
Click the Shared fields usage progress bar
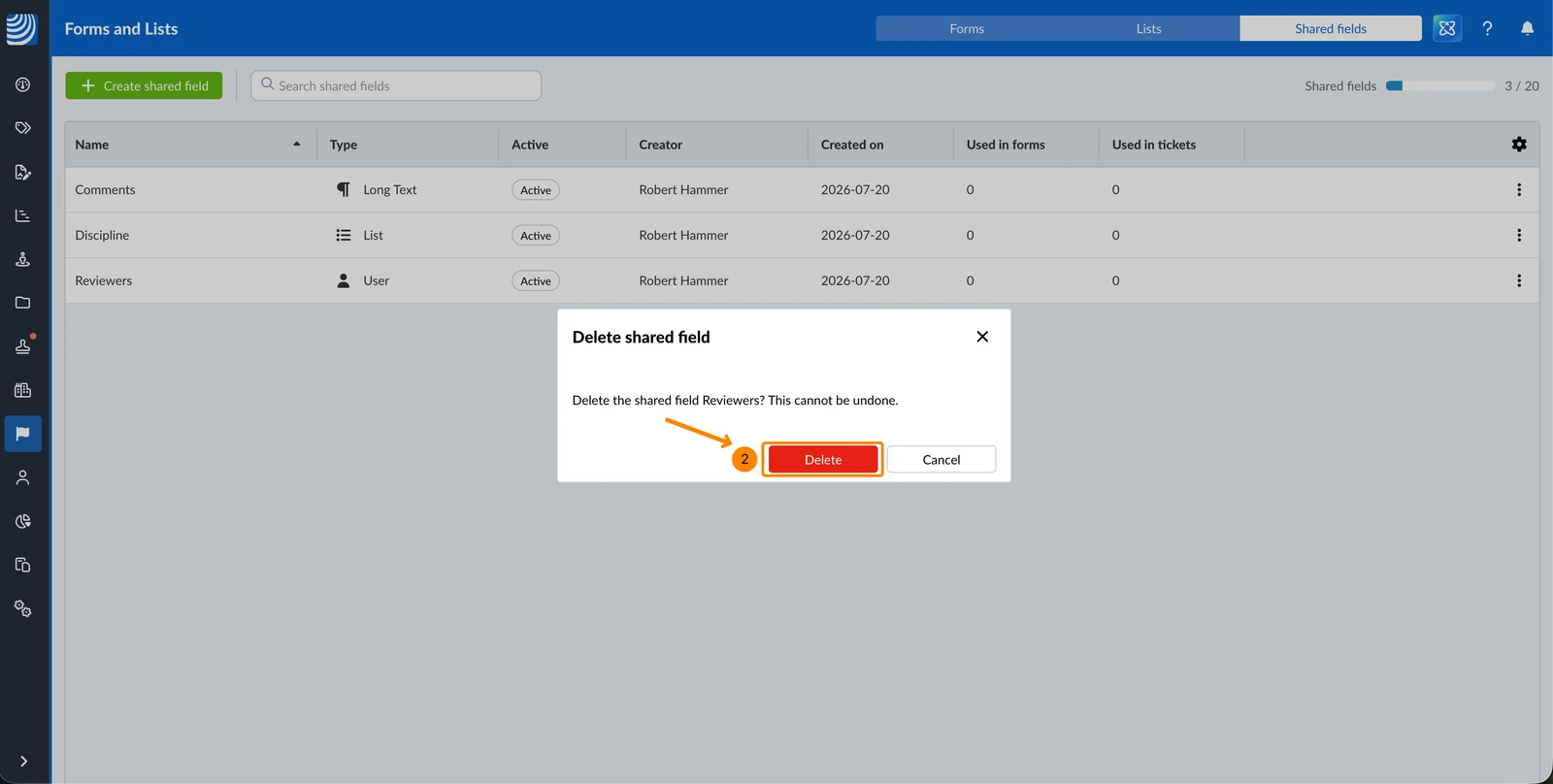tap(1440, 86)
